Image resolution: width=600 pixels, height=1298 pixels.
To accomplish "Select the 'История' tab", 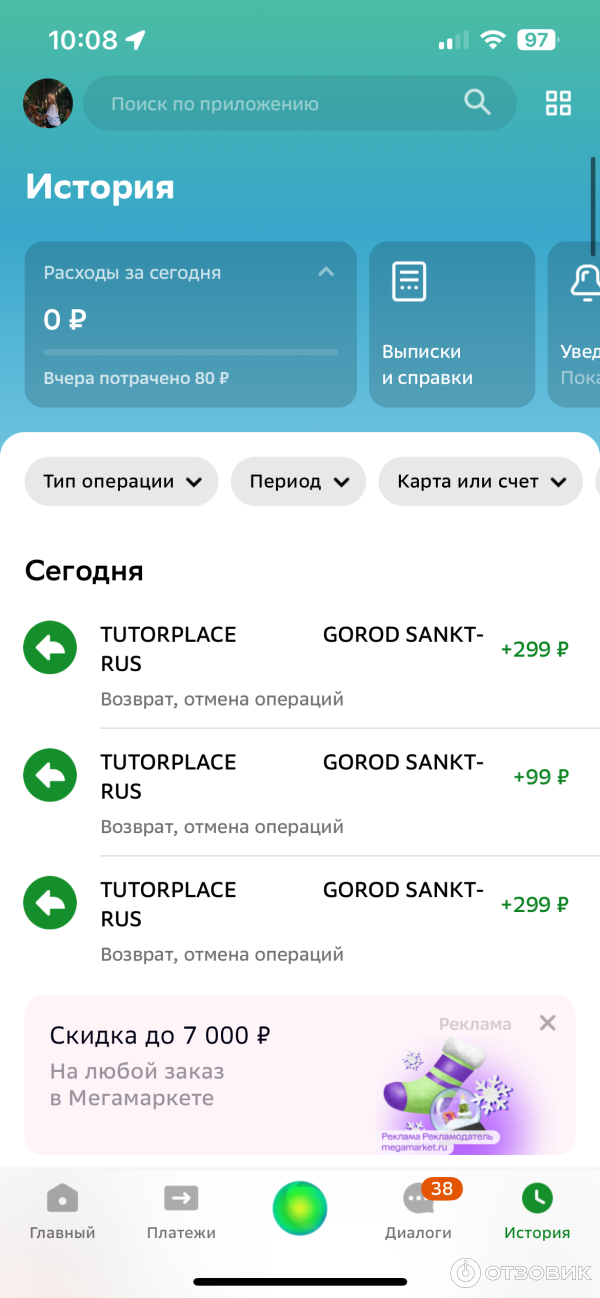I will coord(537,1211).
